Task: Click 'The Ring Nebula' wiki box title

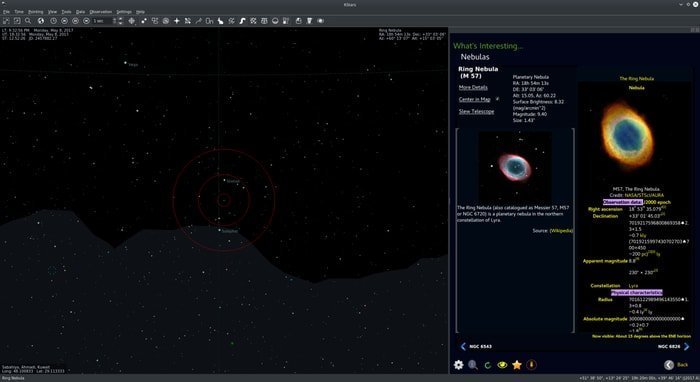Action: tap(636, 79)
